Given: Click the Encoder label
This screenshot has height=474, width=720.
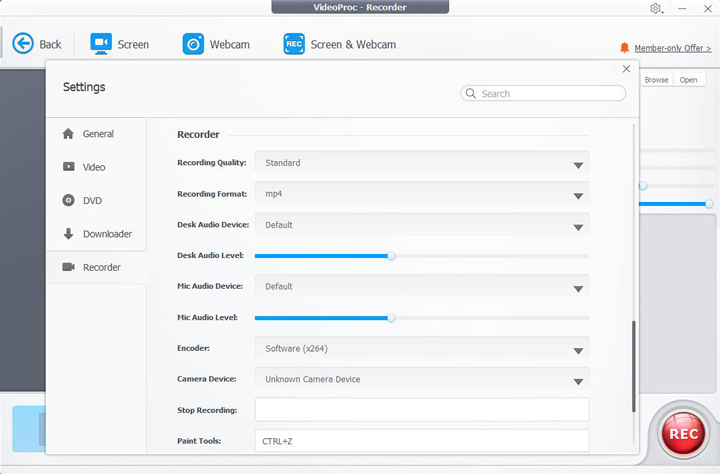Looking at the screenshot, I should pyautogui.click(x=193, y=348).
